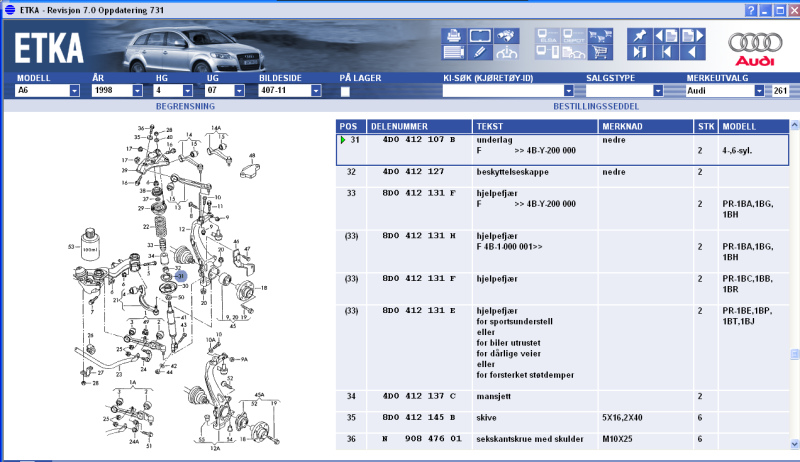This screenshot has height=462, width=800.
Task: Click the single shopping cart icon
Action: [x=600, y=52]
